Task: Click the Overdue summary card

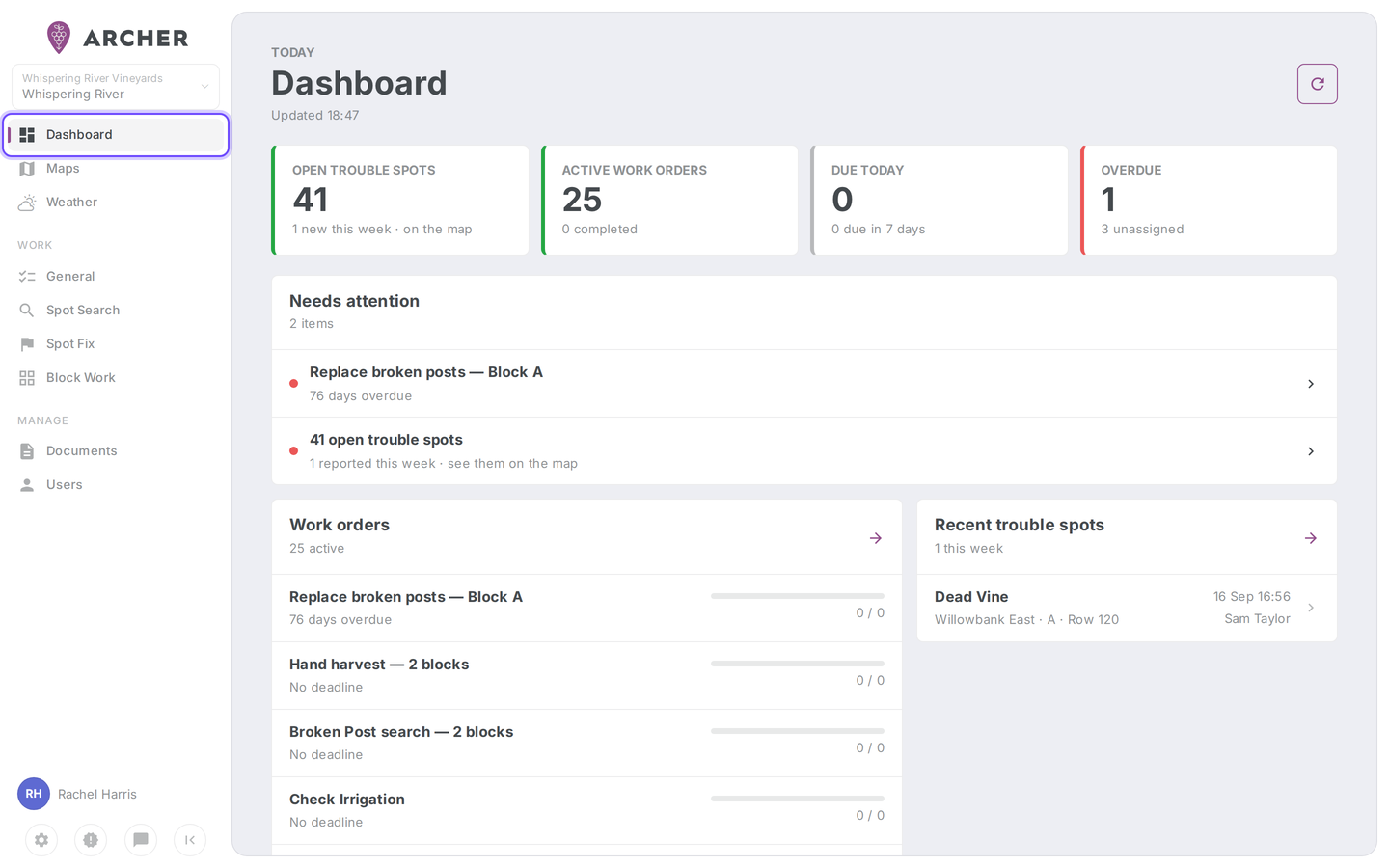Action: pos(1209,201)
